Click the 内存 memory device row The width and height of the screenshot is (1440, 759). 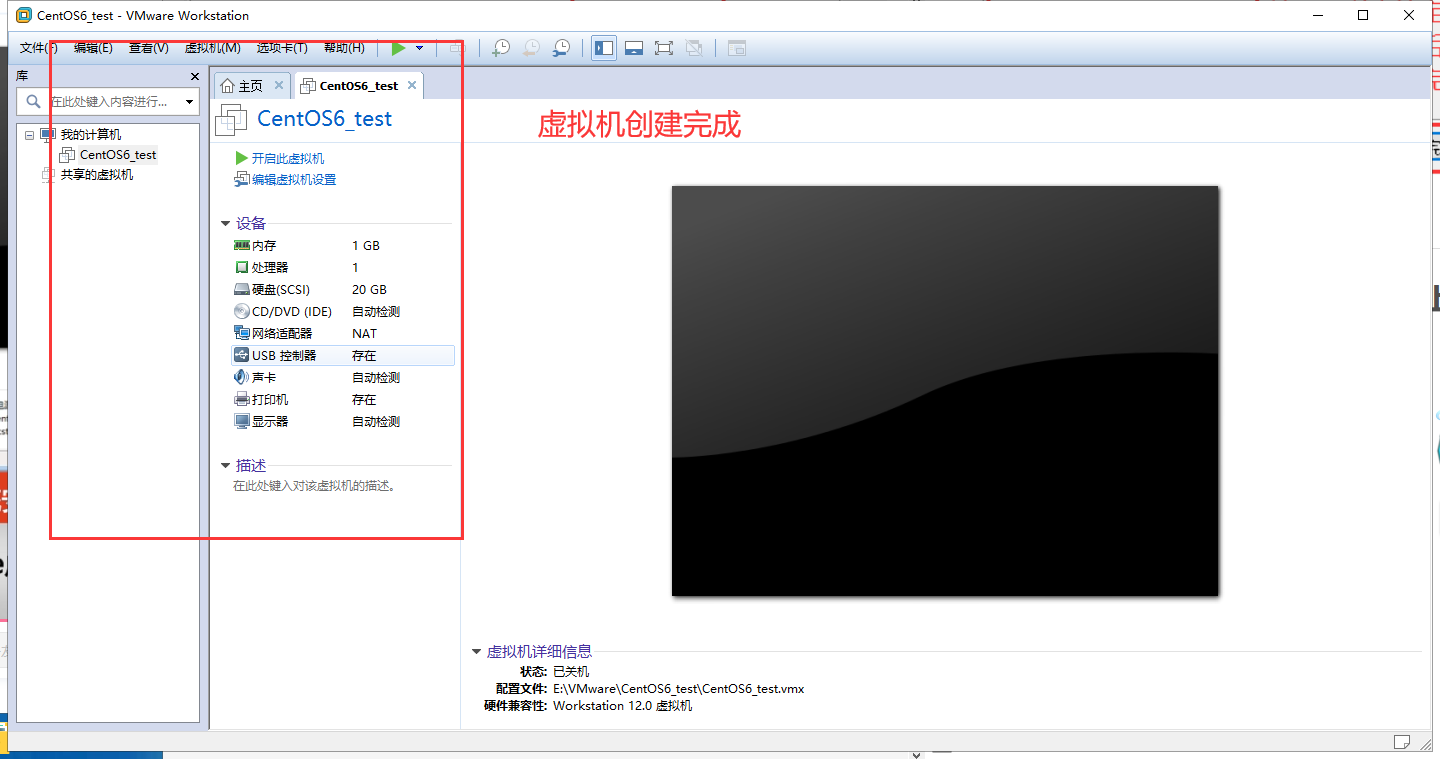point(342,246)
